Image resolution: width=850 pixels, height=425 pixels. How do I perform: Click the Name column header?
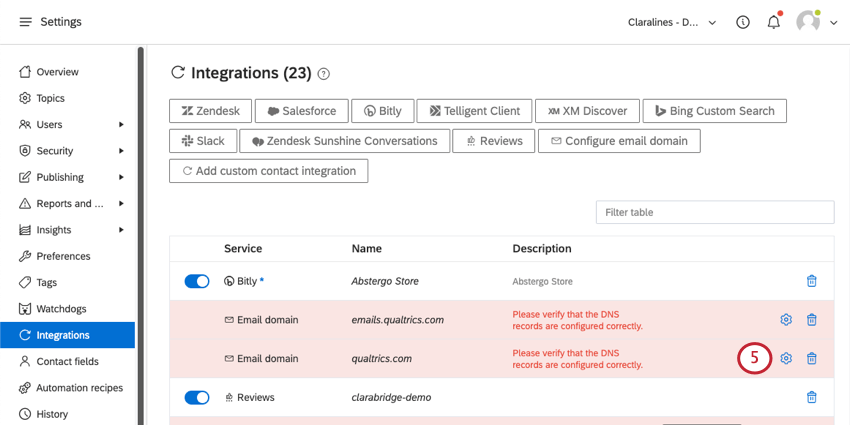(x=366, y=249)
